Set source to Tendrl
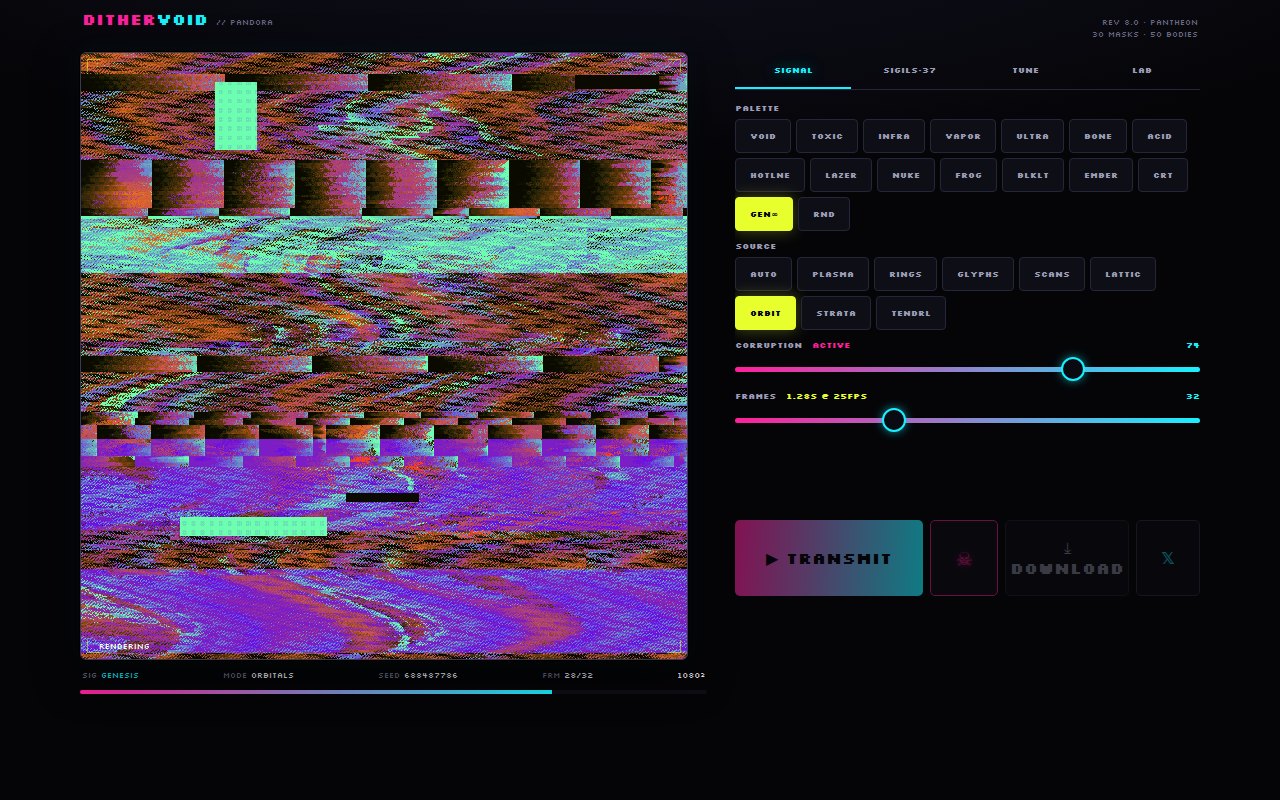 pyautogui.click(x=911, y=313)
